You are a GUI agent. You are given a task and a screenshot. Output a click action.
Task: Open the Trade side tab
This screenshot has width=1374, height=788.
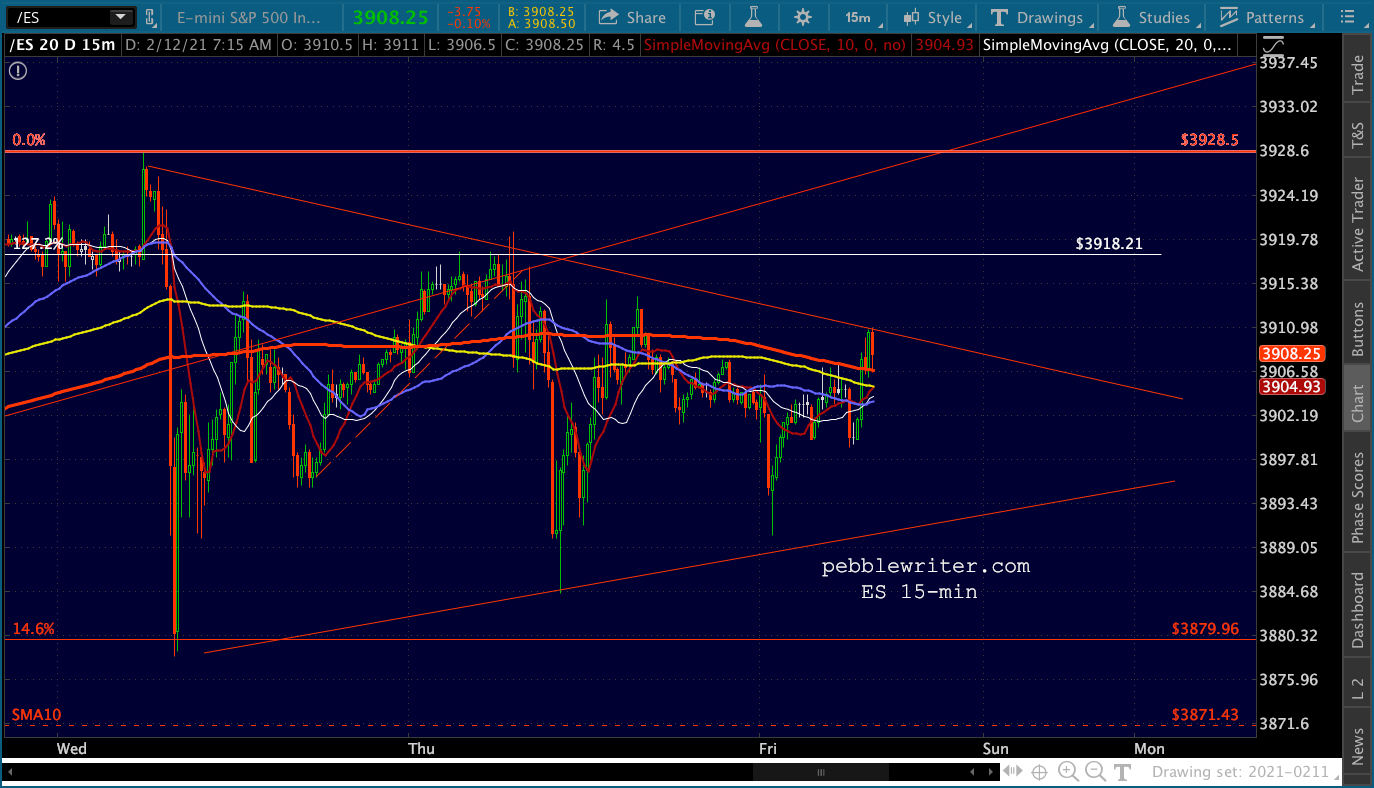click(1358, 75)
